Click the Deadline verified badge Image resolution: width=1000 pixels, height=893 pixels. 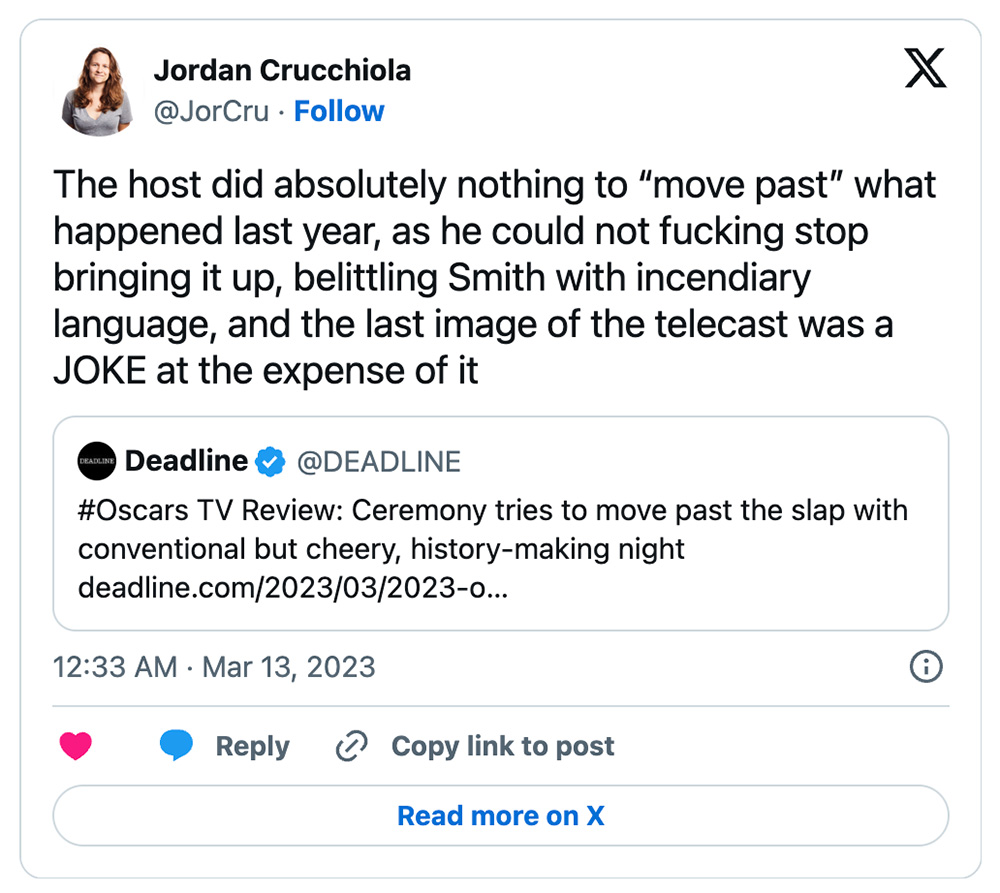(x=270, y=461)
